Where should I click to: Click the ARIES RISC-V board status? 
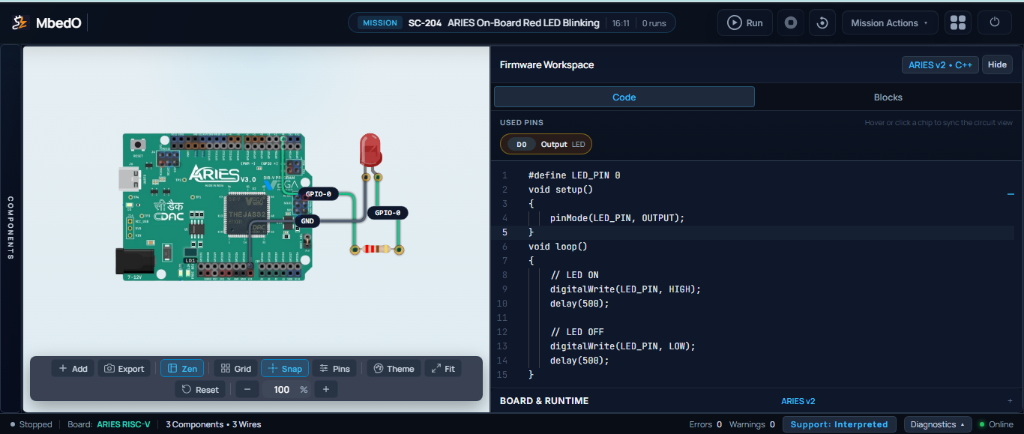pyautogui.click(x=123, y=424)
